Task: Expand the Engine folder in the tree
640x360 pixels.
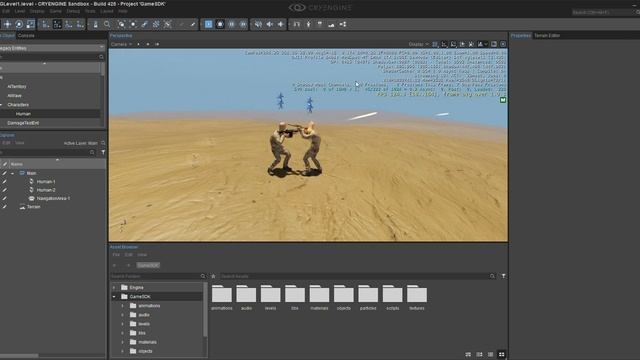Action: click(x=114, y=288)
